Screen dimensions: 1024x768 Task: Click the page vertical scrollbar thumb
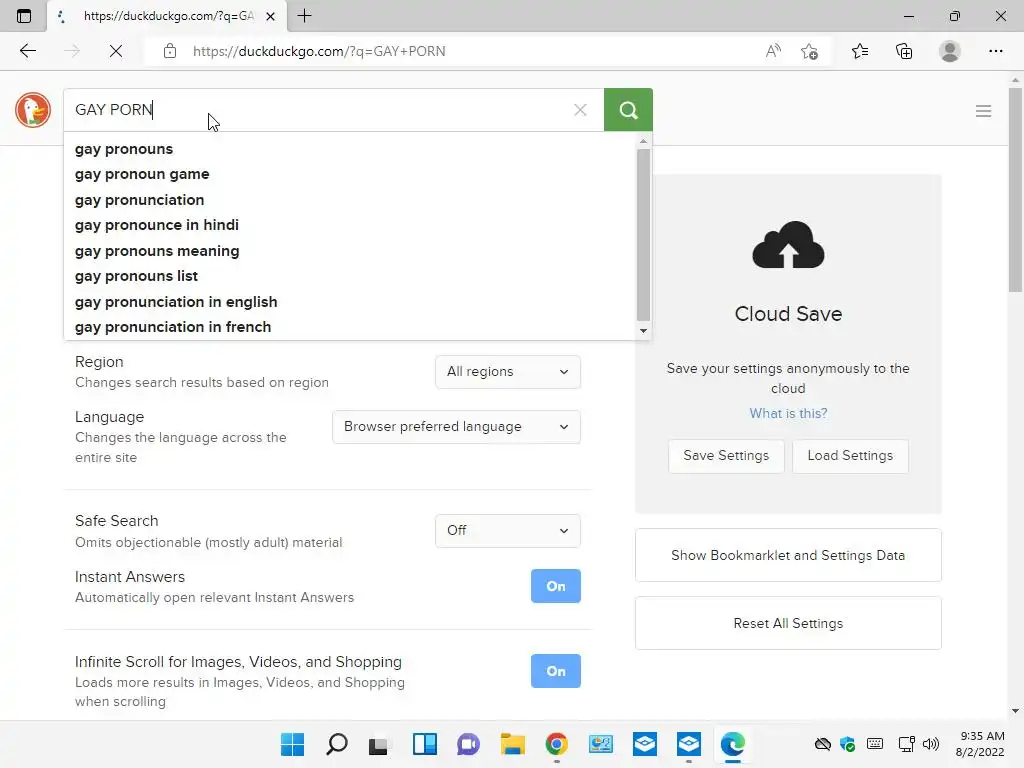[1015, 189]
